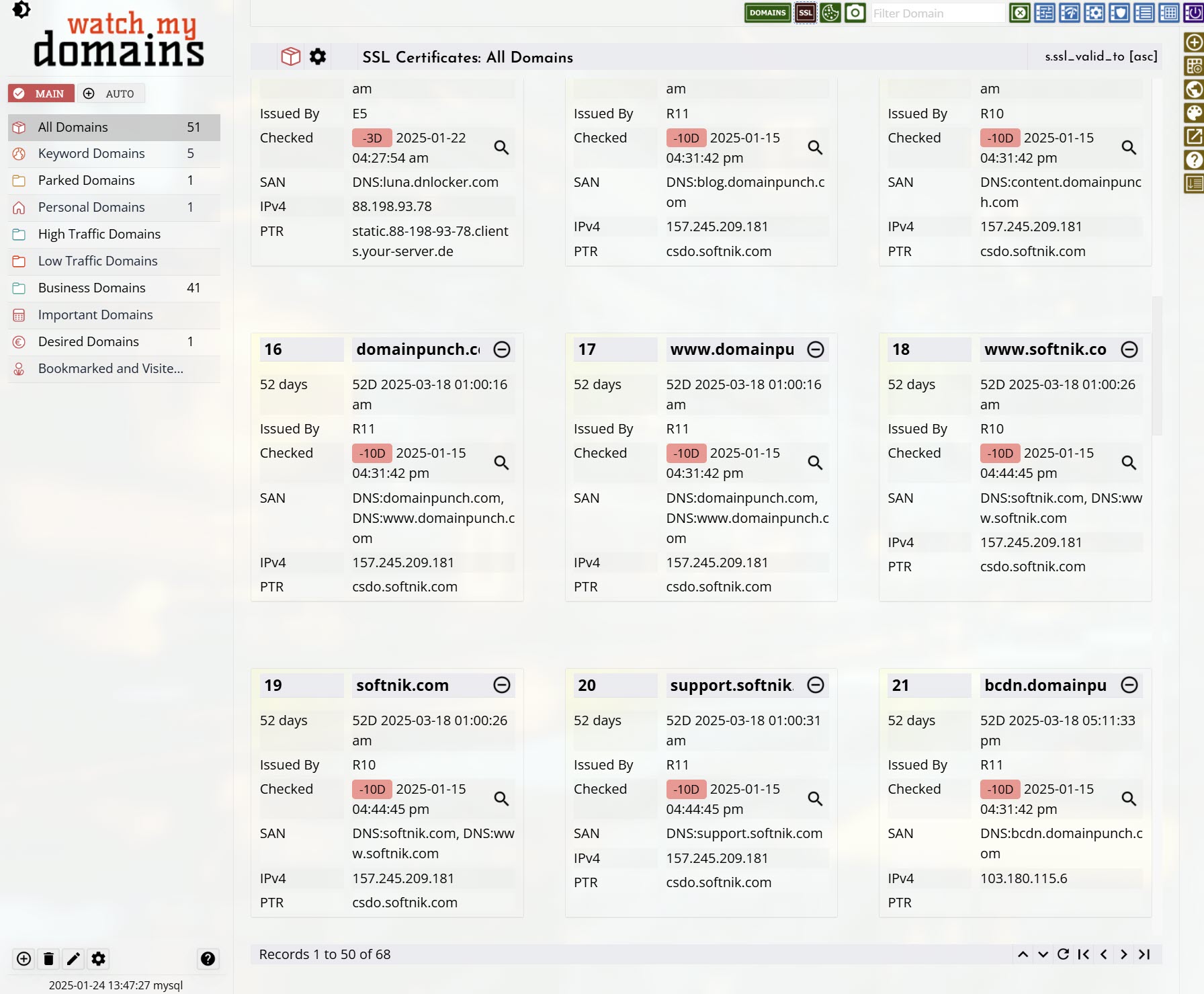Click the red cube icon beside SSL Certificates title

point(291,57)
